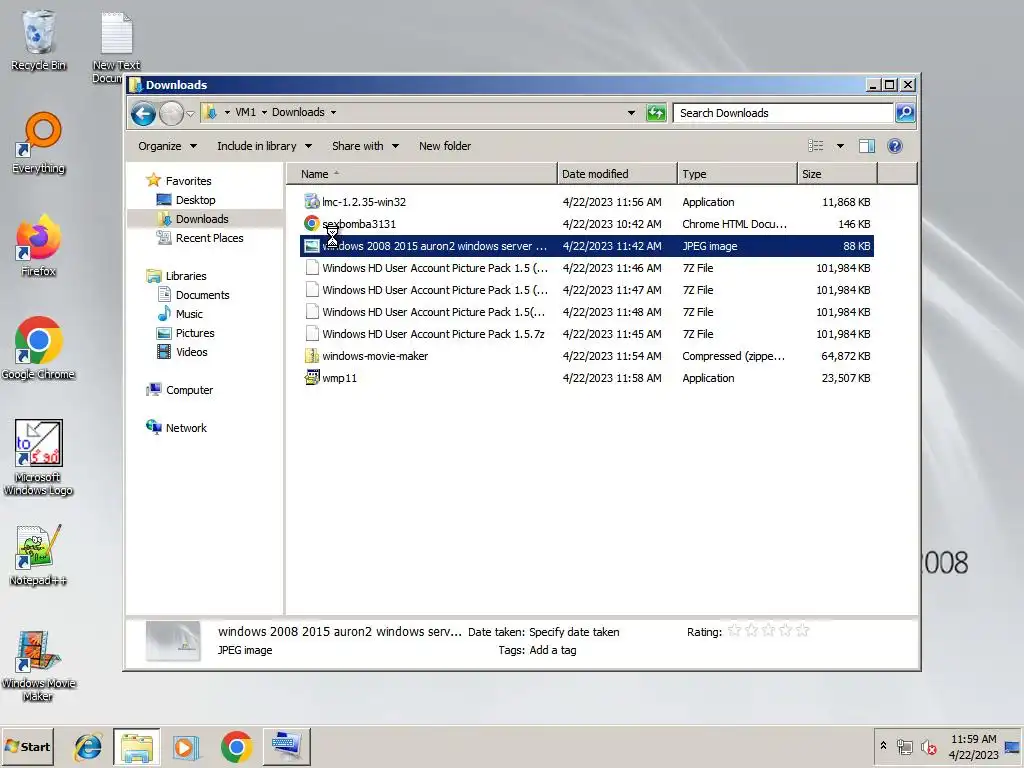Sort by the Type column
Image resolution: width=1024 pixels, height=768 pixels.
pyautogui.click(x=737, y=174)
